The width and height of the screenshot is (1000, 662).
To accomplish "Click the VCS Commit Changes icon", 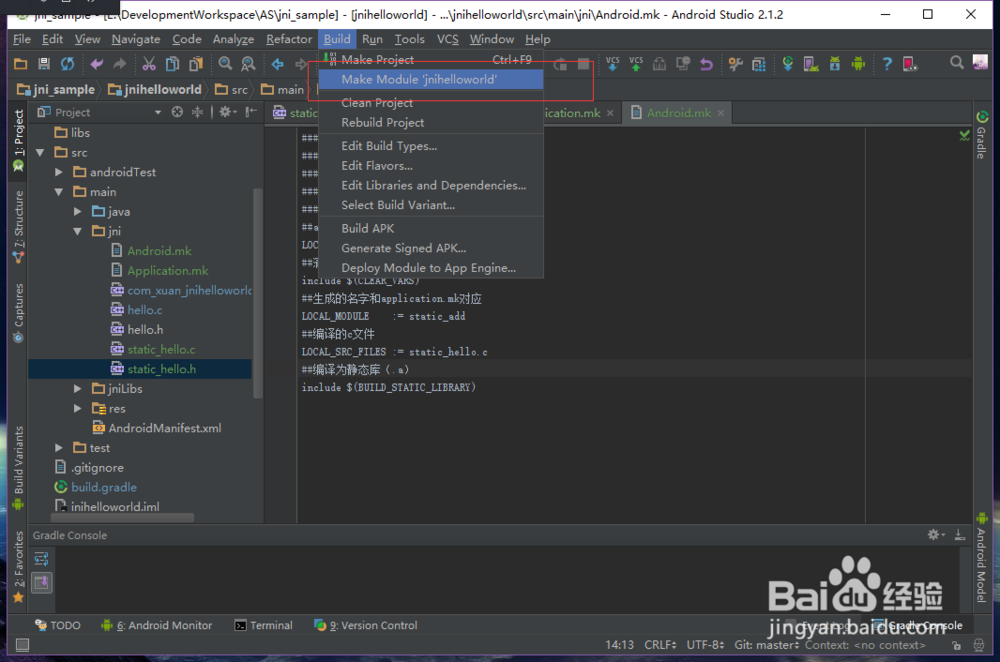I will coord(636,64).
